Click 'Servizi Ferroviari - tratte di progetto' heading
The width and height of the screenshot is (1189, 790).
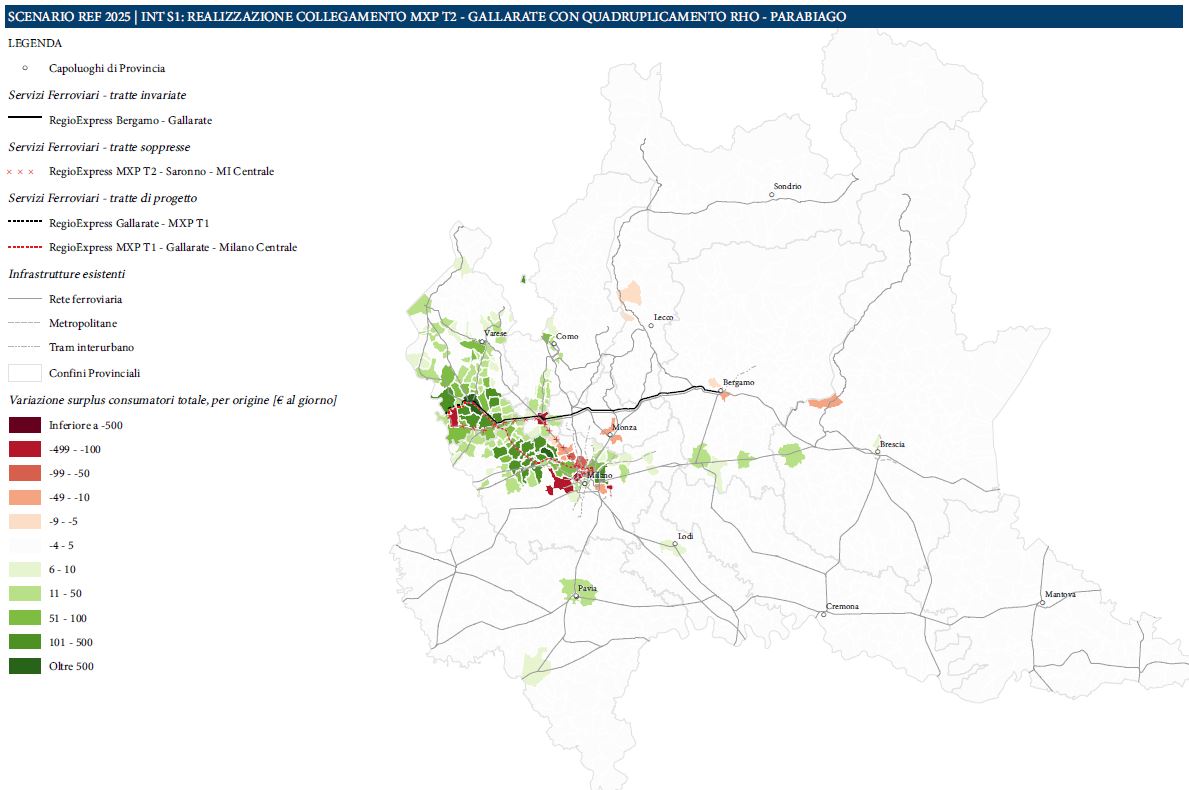click(102, 198)
